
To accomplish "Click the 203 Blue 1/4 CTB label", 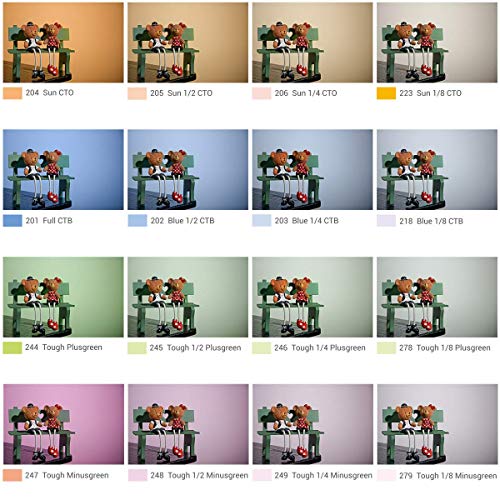I will pyautogui.click(x=307, y=221).
